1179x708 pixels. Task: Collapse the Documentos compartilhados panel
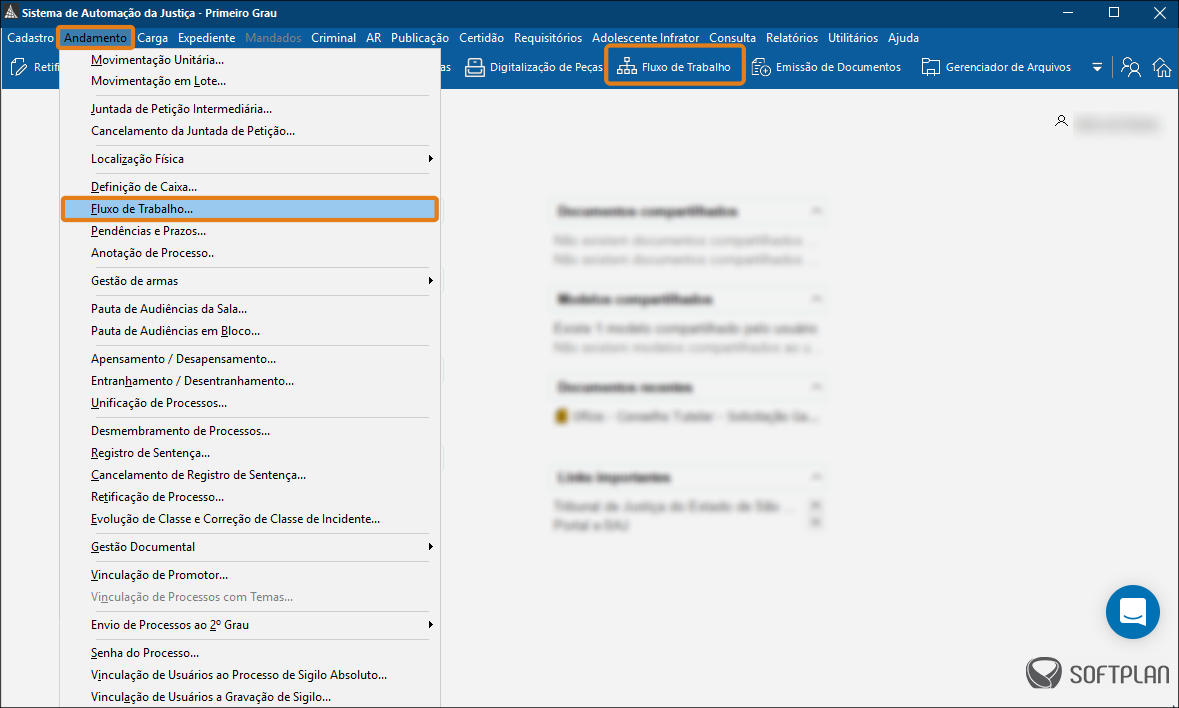817,211
